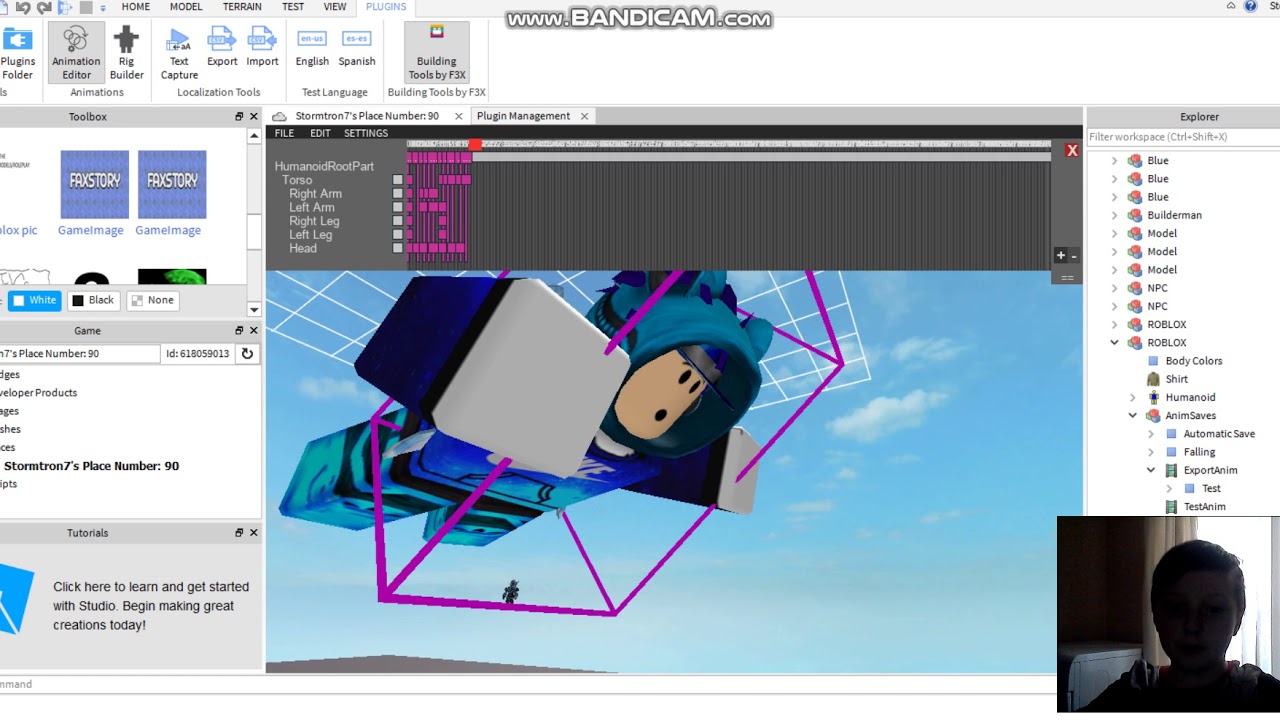Undock the Tutorials panel
This screenshot has width=1280, height=720.
(x=239, y=533)
